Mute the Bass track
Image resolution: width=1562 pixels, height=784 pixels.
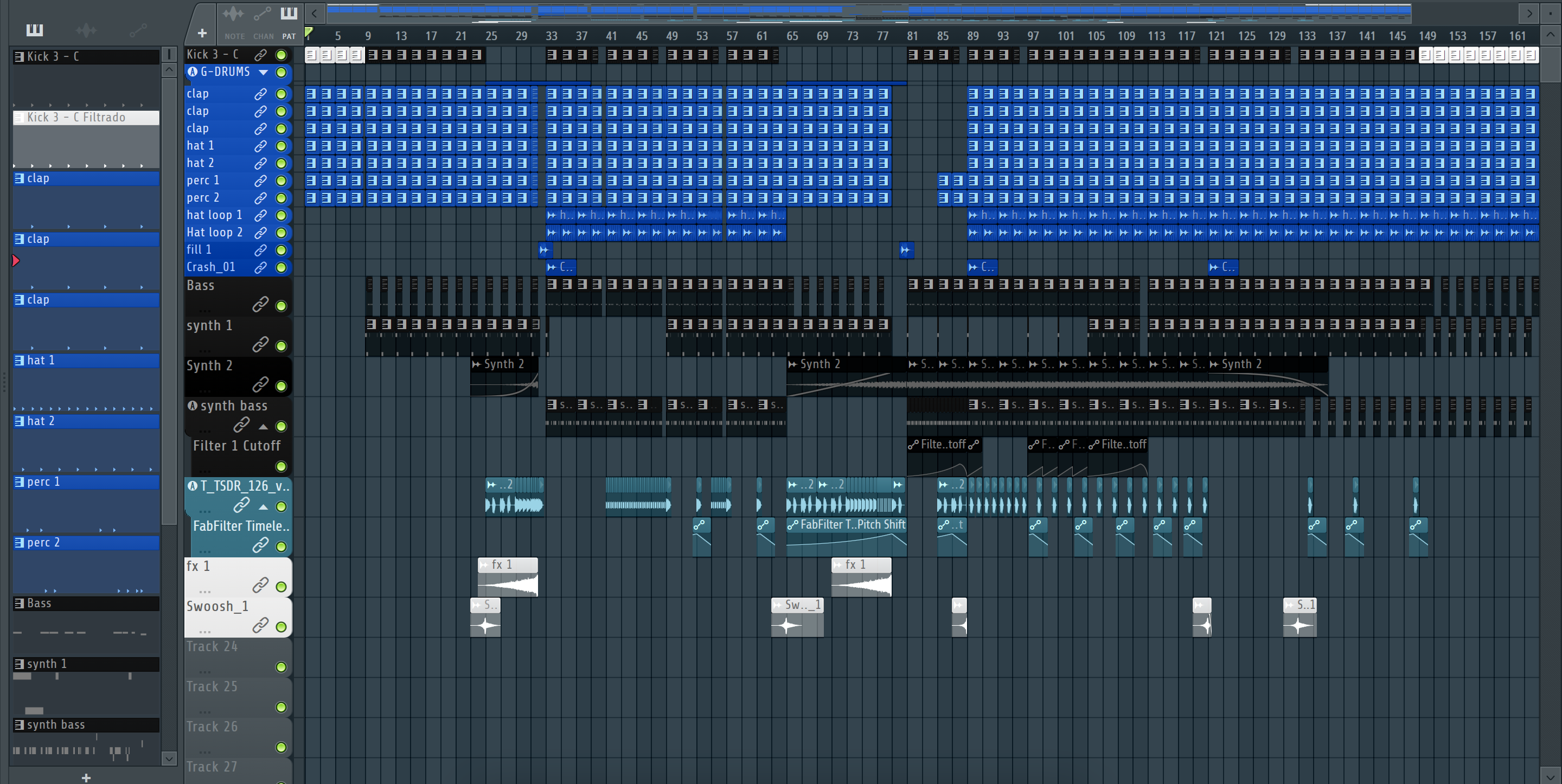coord(281,306)
